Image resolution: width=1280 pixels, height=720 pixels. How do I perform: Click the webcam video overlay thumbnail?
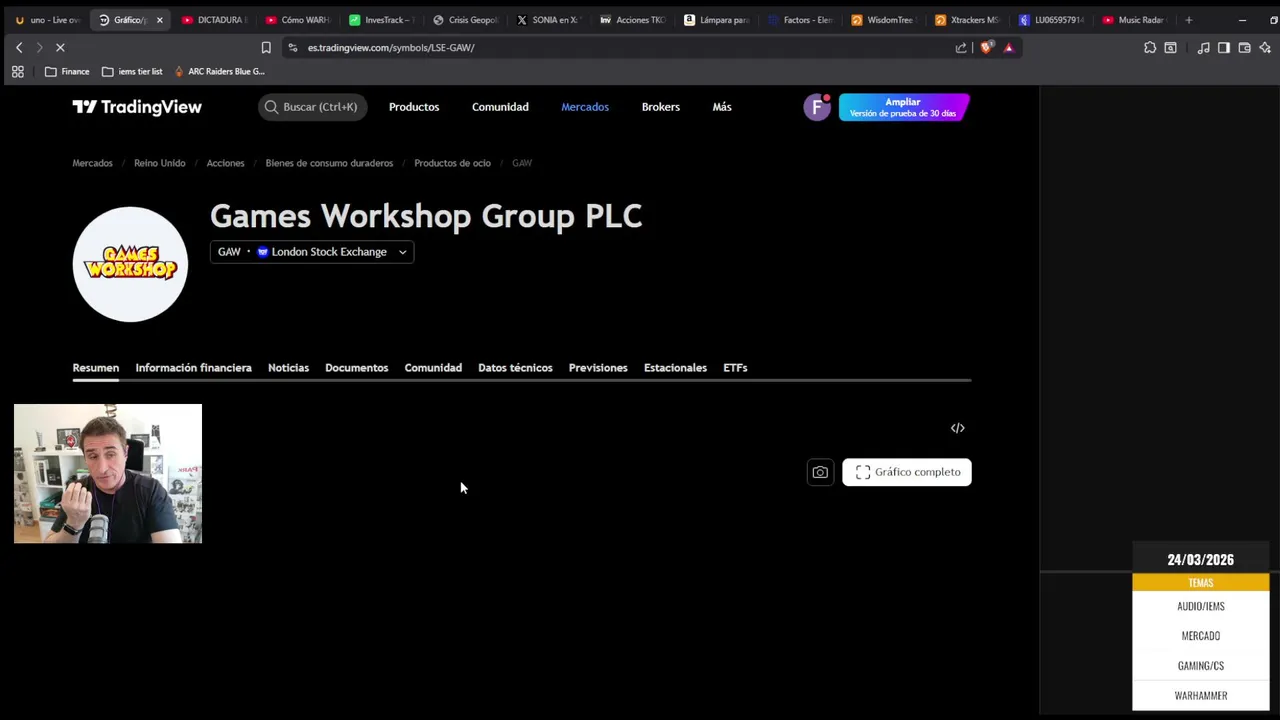(x=108, y=474)
